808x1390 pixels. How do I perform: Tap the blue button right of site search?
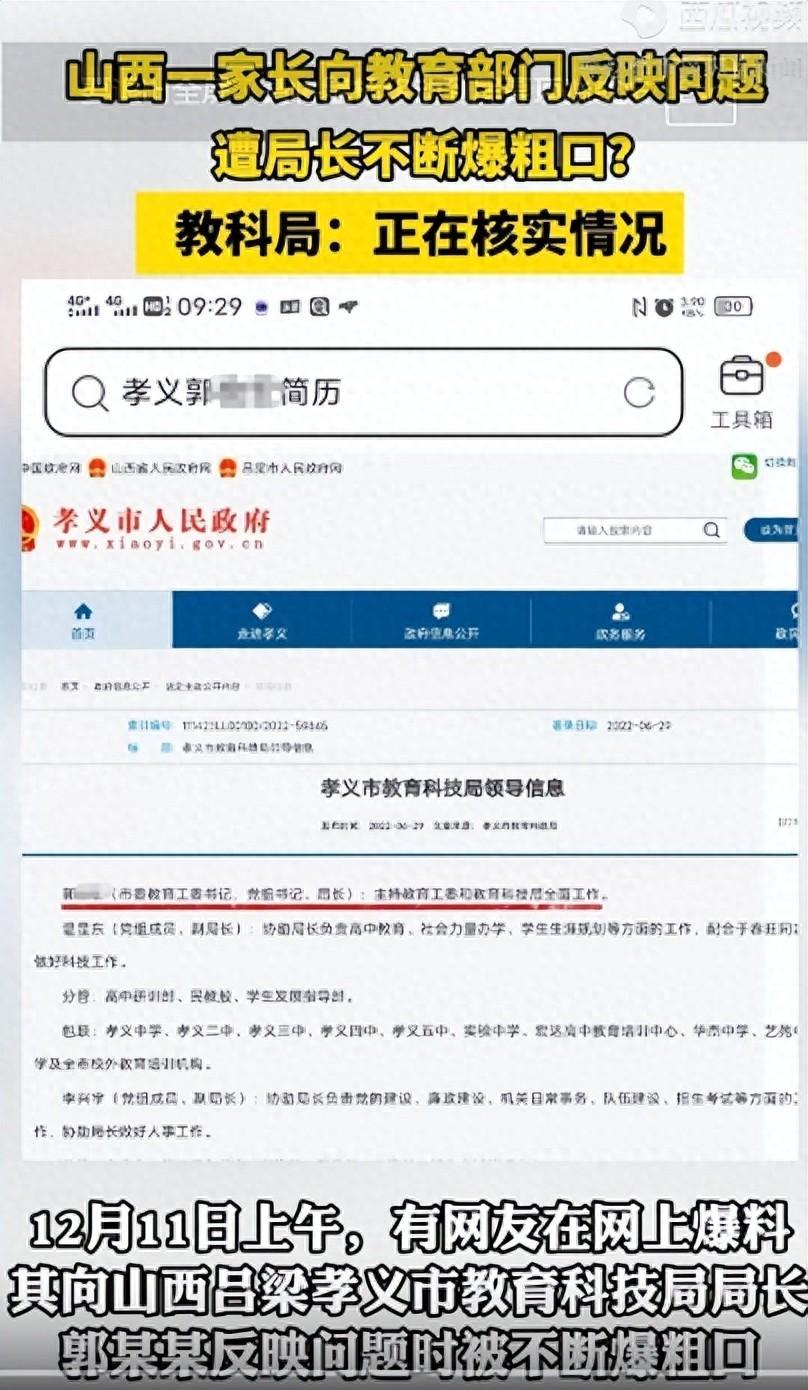coord(771,530)
